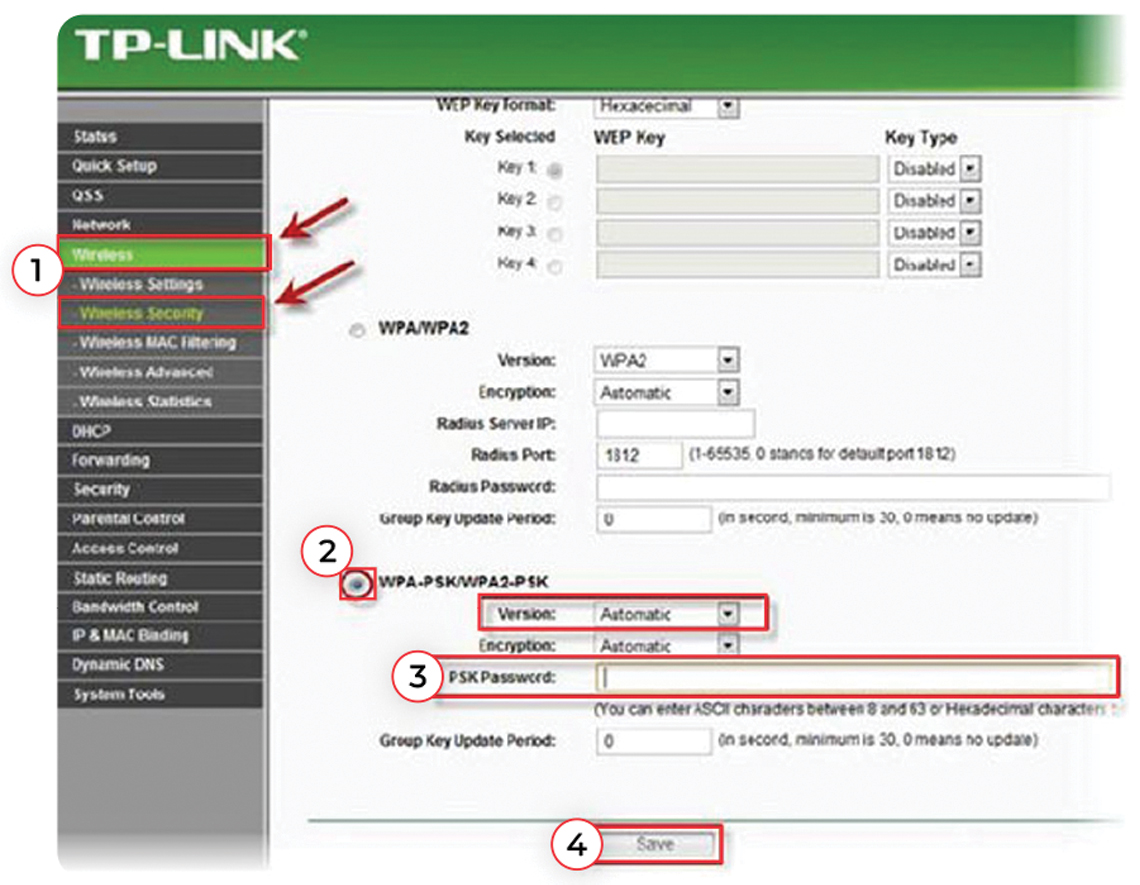This screenshot has width=1140, height=885.
Task: Open IP & MAC Binding menu
Action: click(x=160, y=636)
